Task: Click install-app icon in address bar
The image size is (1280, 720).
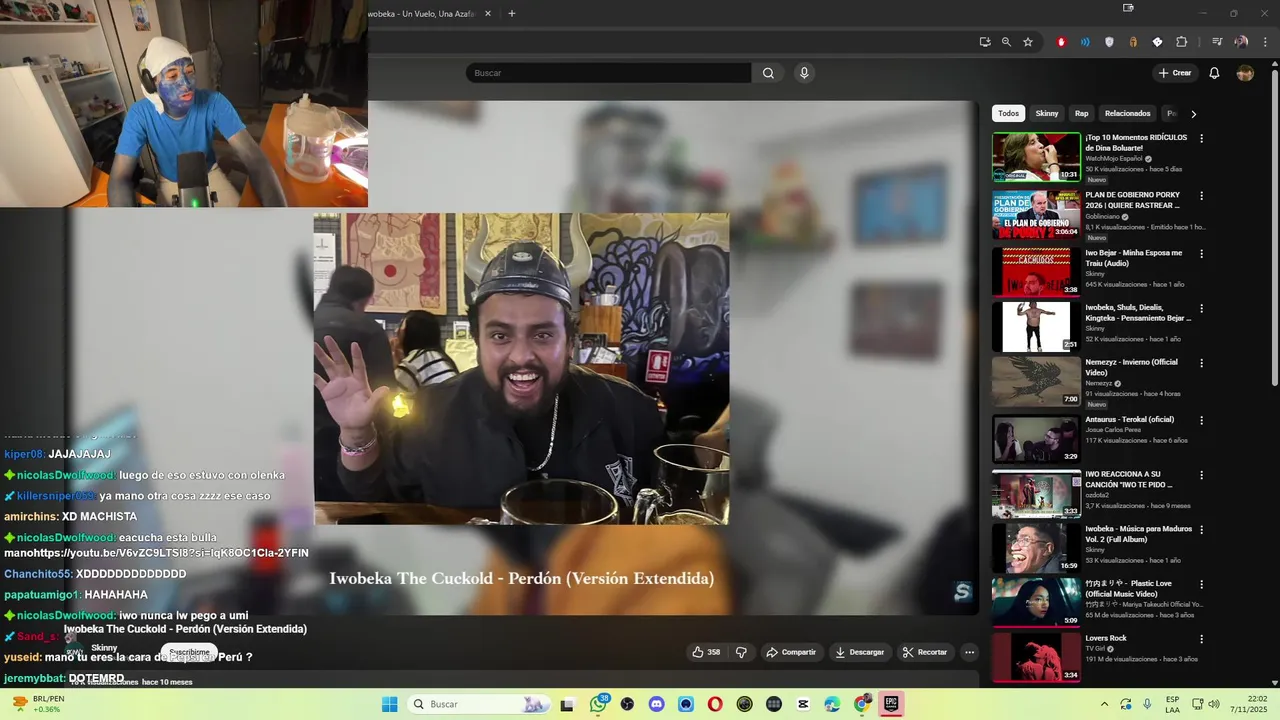Action: (985, 42)
